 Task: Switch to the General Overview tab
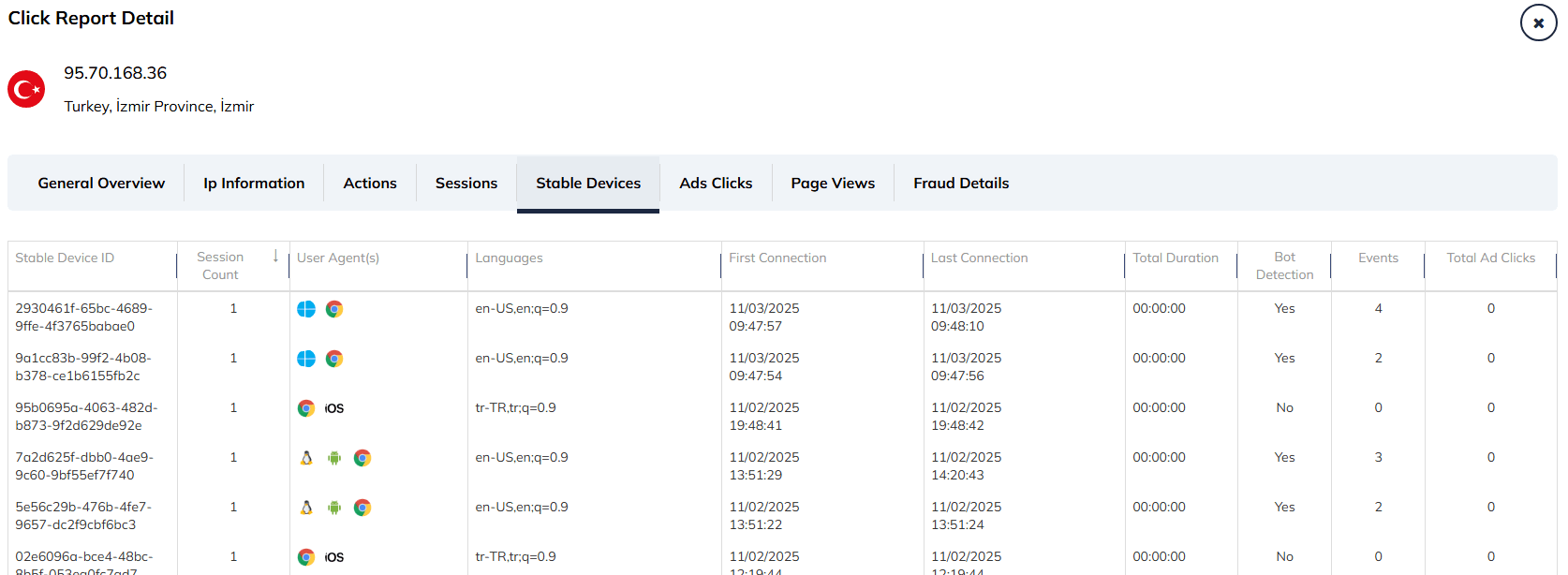[x=101, y=184]
